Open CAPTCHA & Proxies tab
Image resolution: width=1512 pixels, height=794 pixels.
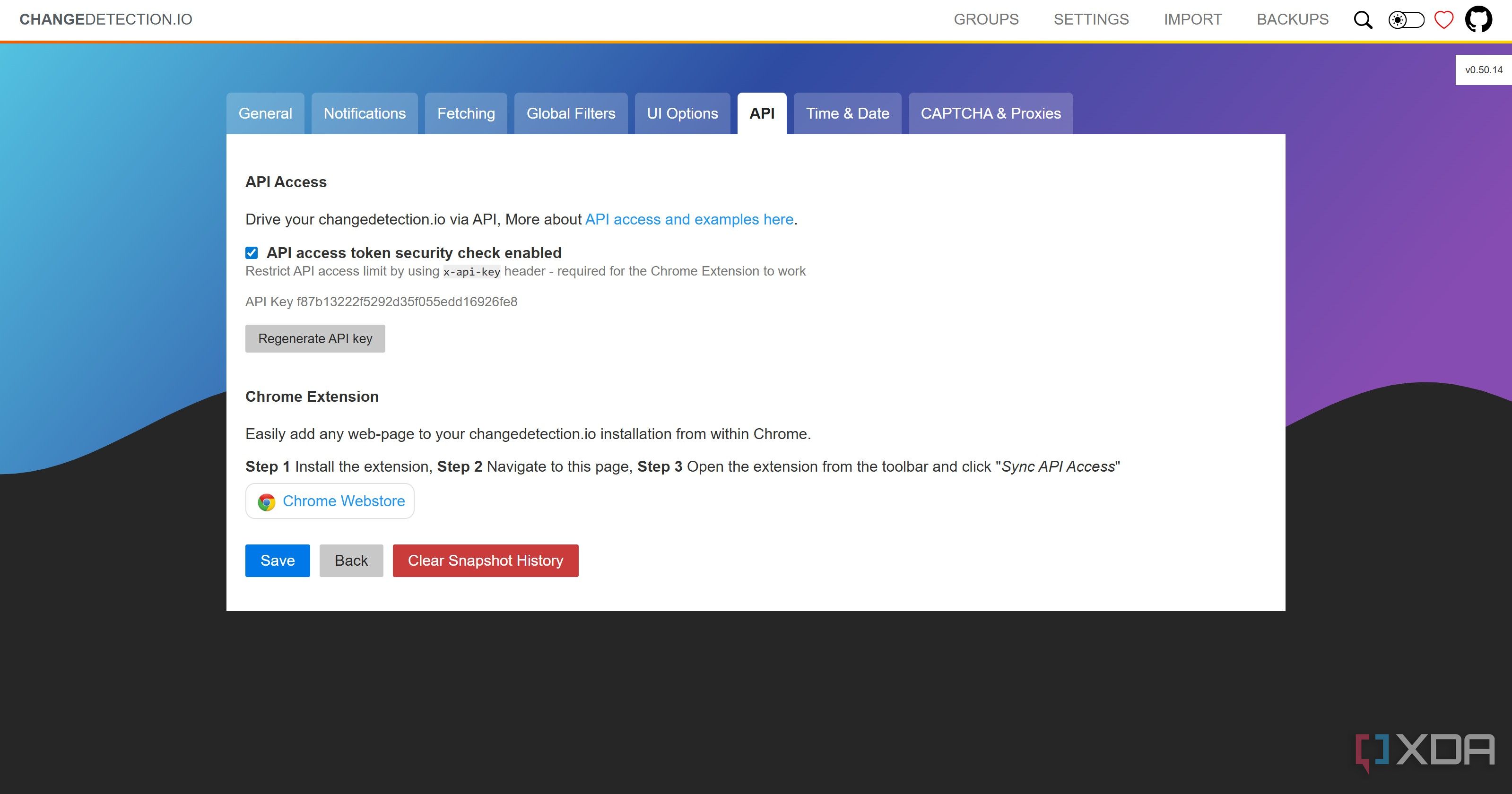coord(991,113)
